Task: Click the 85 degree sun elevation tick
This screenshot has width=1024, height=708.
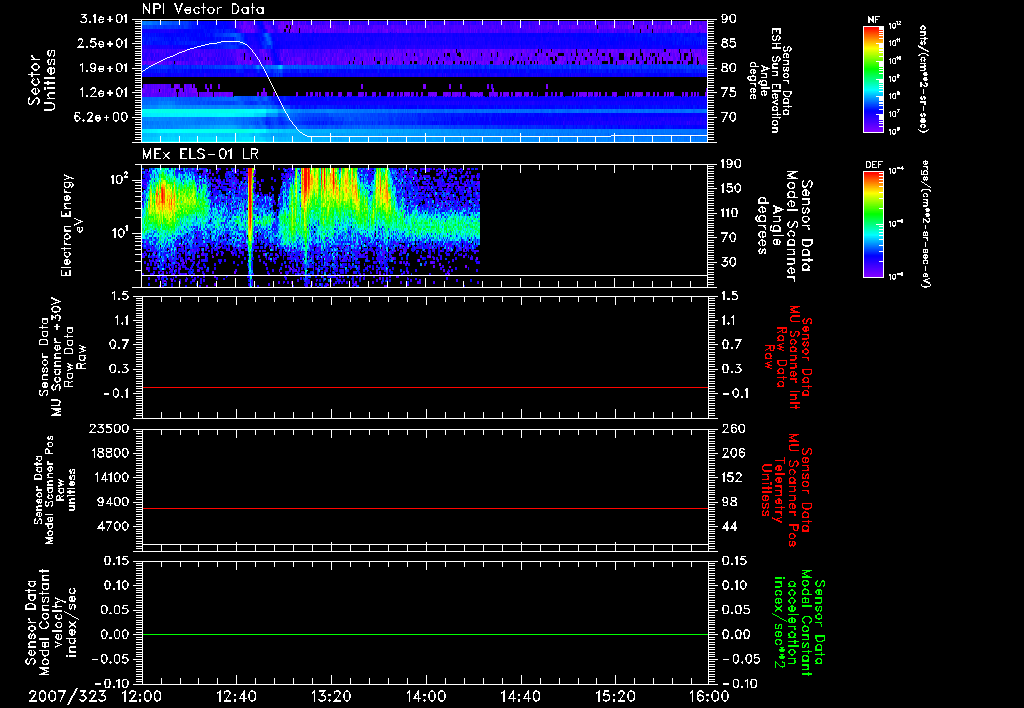Action: [729, 43]
